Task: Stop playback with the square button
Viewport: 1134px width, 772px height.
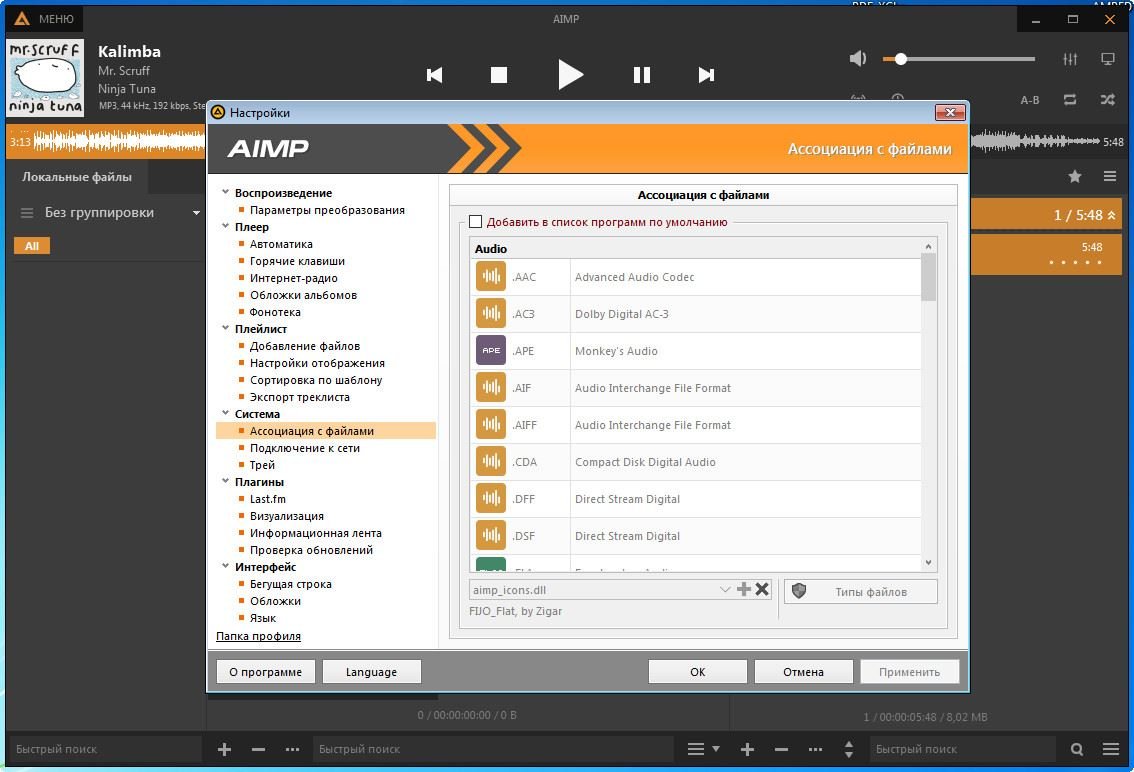Action: pos(499,75)
